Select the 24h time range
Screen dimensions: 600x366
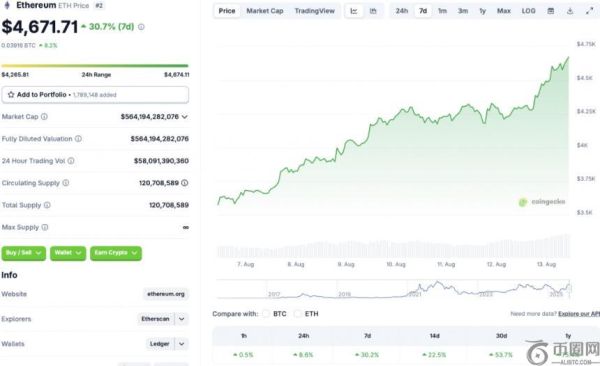(401, 11)
